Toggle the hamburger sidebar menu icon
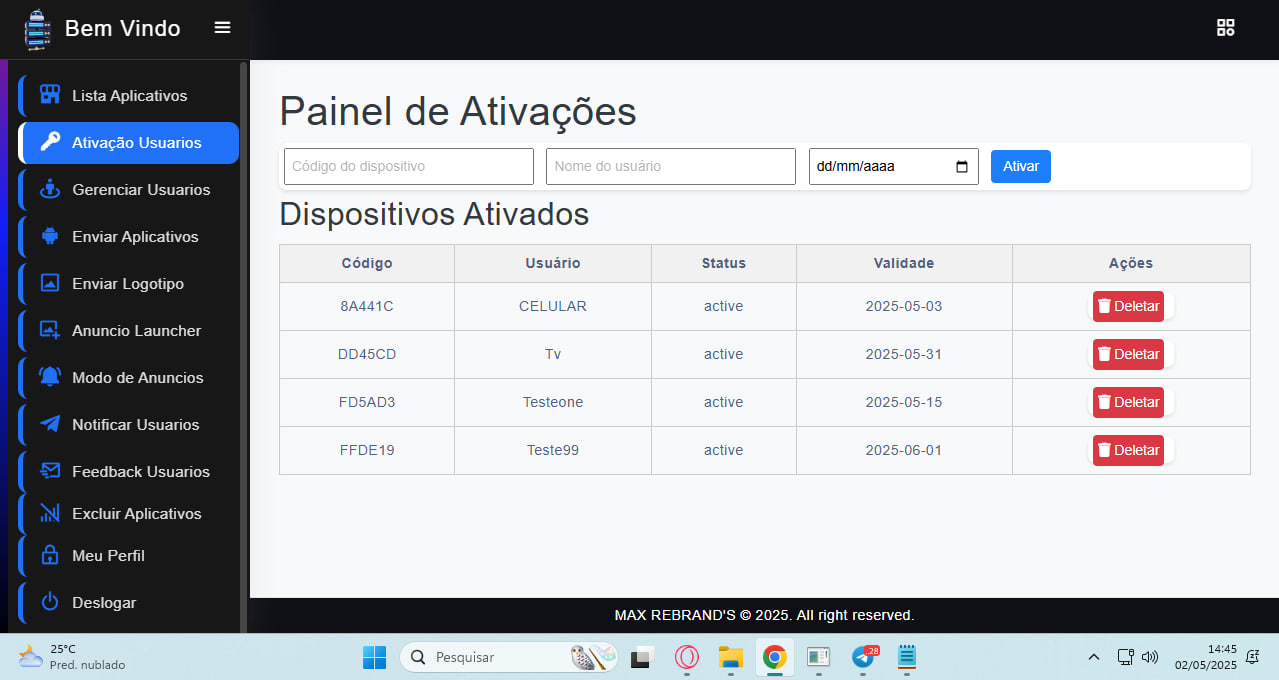This screenshot has width=1279, height=680. [222, 28]
